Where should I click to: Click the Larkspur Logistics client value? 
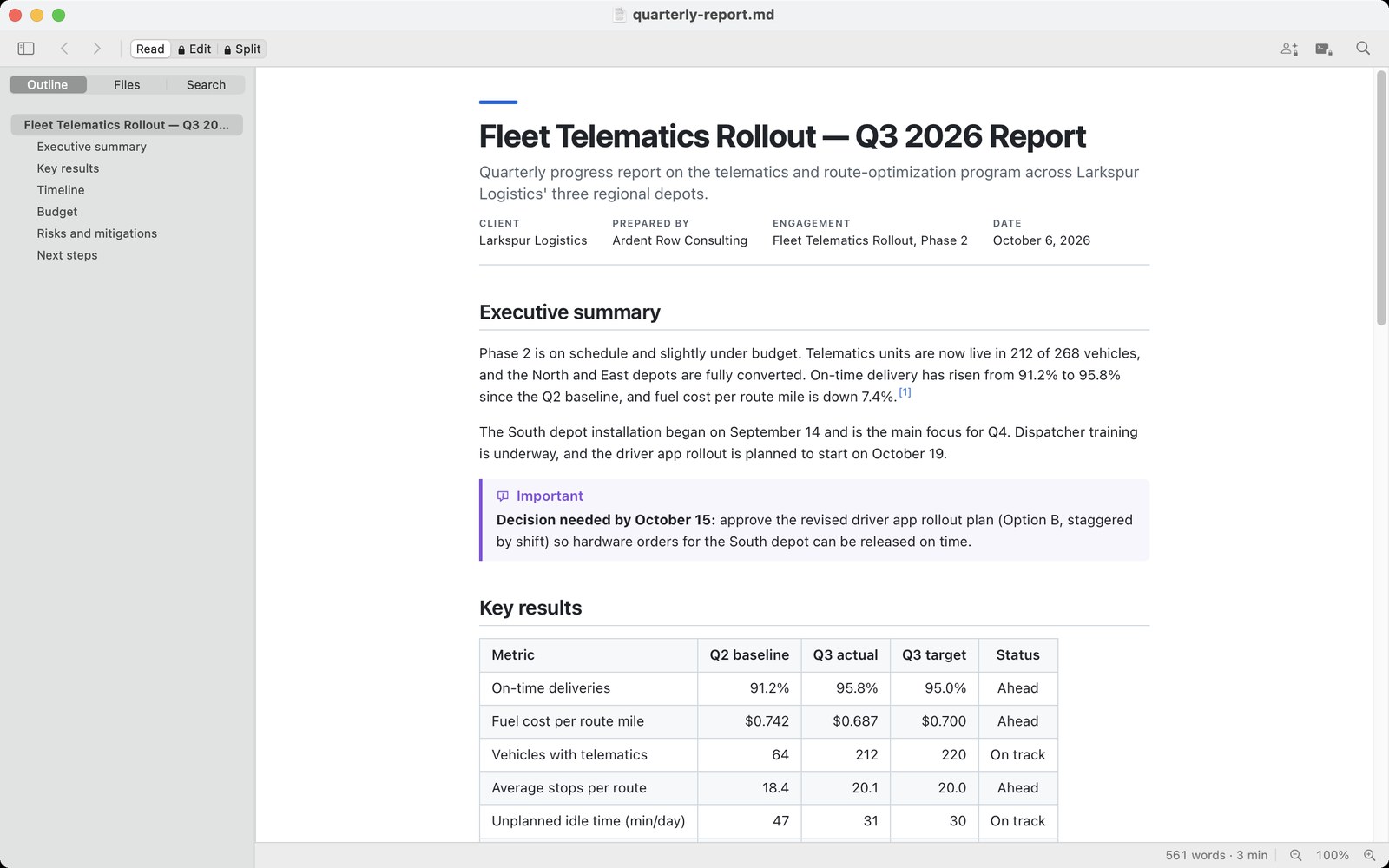(x=533, y=240)
